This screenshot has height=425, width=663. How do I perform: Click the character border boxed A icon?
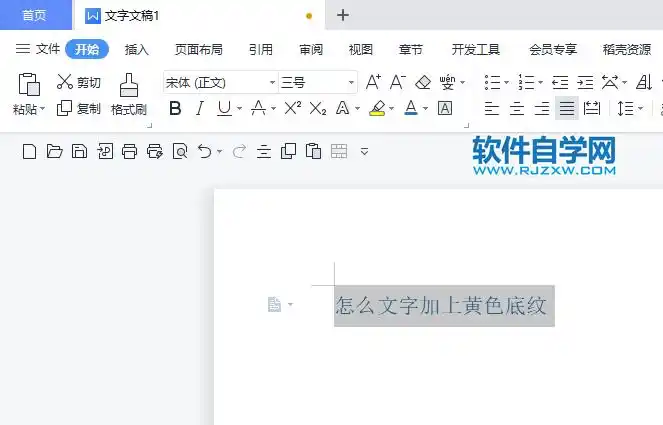(444, 109)
